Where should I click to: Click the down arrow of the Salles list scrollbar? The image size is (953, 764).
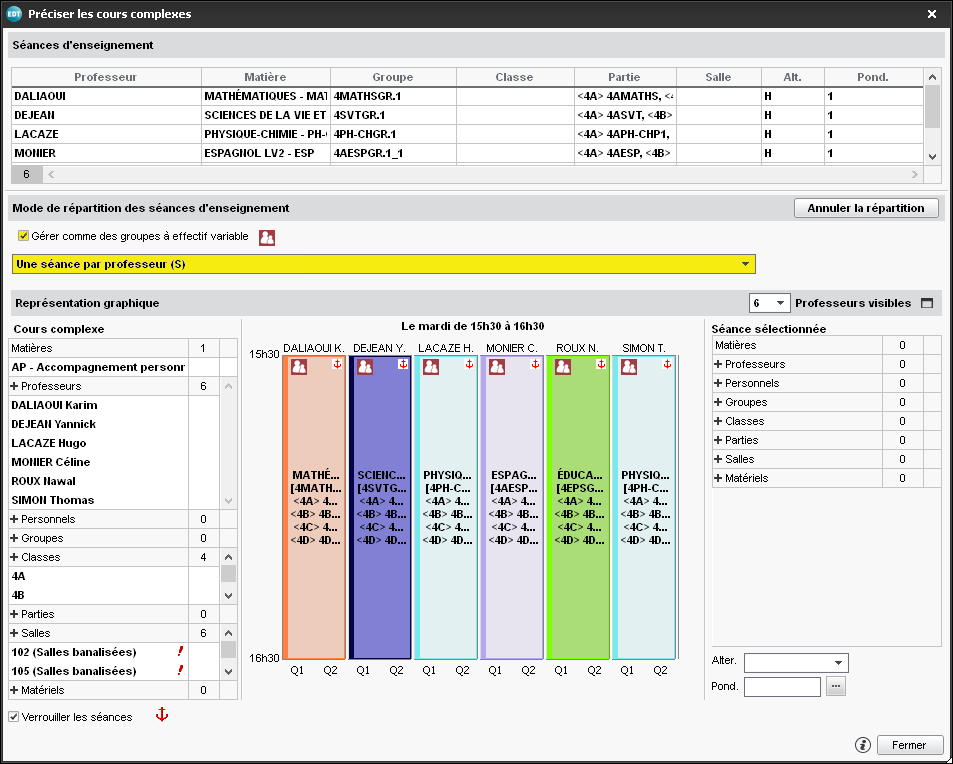click(229, 672)
